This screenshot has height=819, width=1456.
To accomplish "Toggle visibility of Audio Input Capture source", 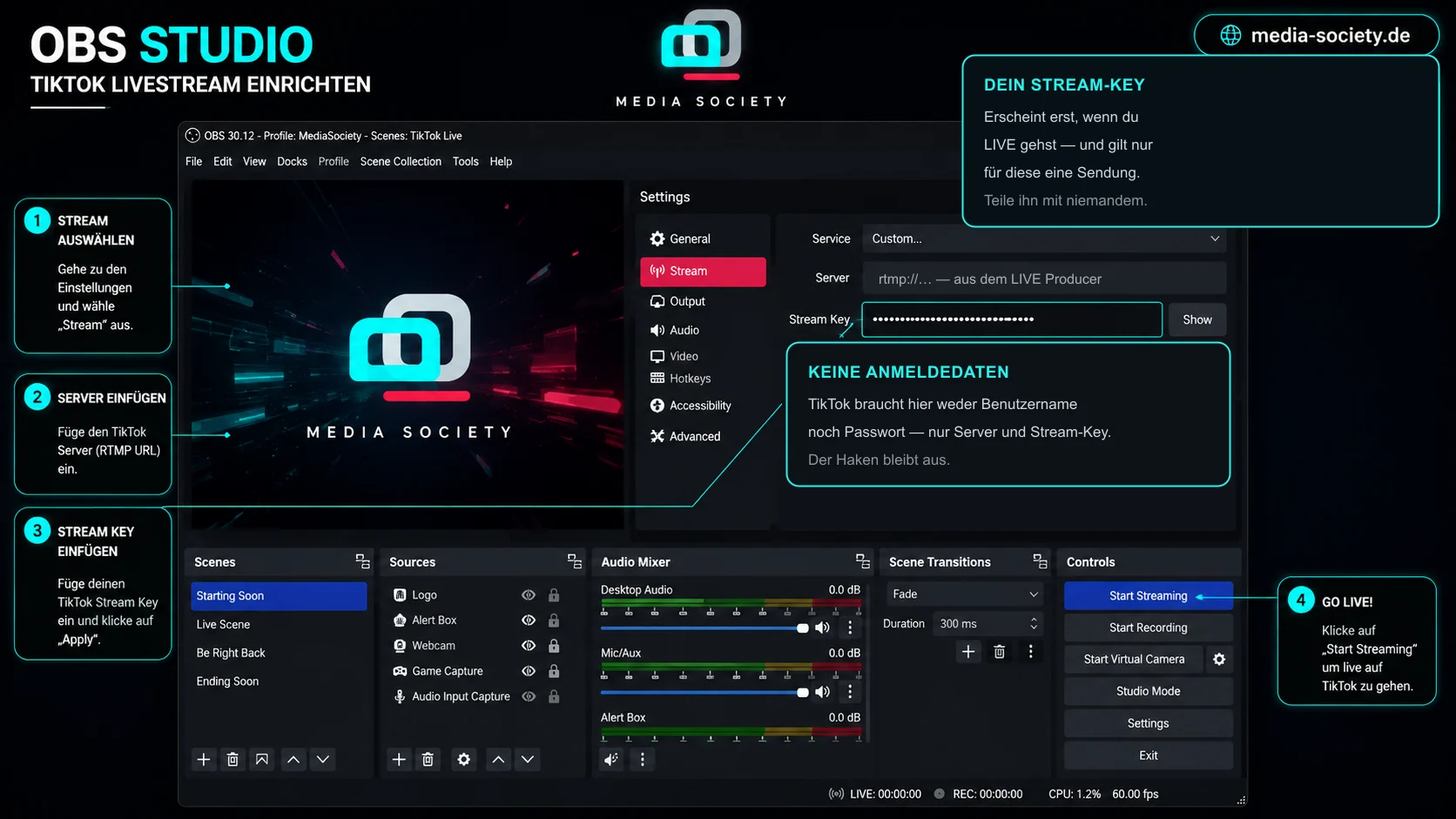I will point(529,696).
